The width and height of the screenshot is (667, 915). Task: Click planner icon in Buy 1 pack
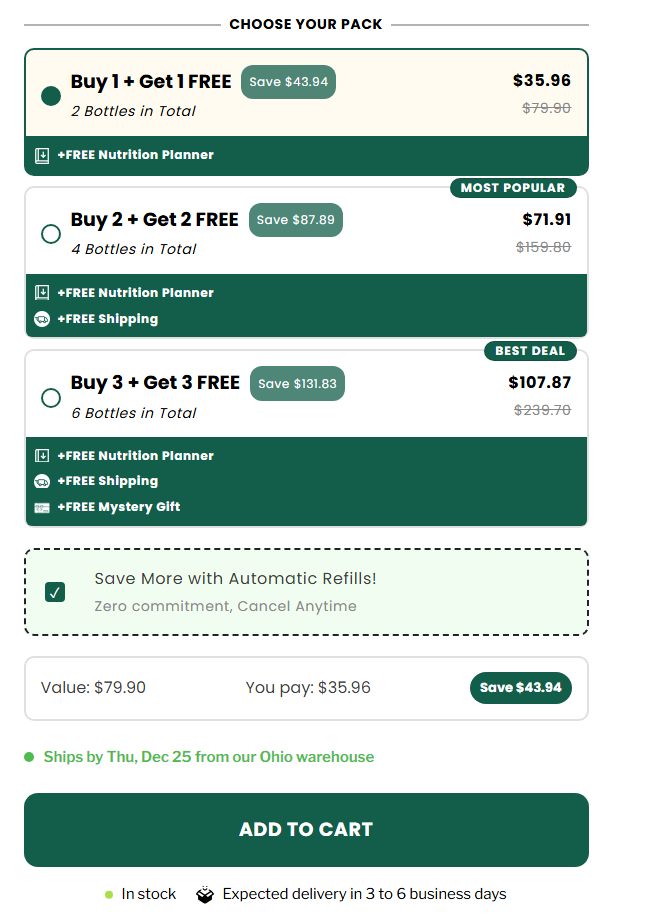[x=42, y=155]
